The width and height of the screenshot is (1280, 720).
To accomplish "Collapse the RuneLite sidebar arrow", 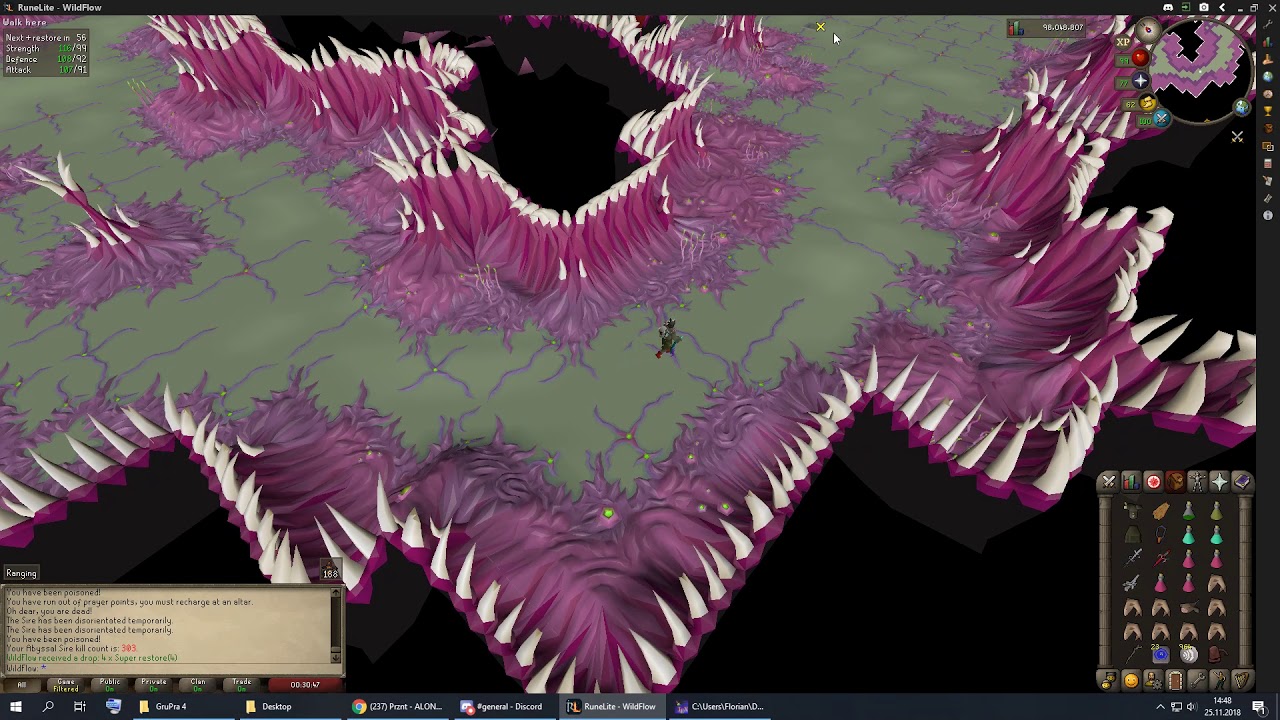I will 1222,7.
